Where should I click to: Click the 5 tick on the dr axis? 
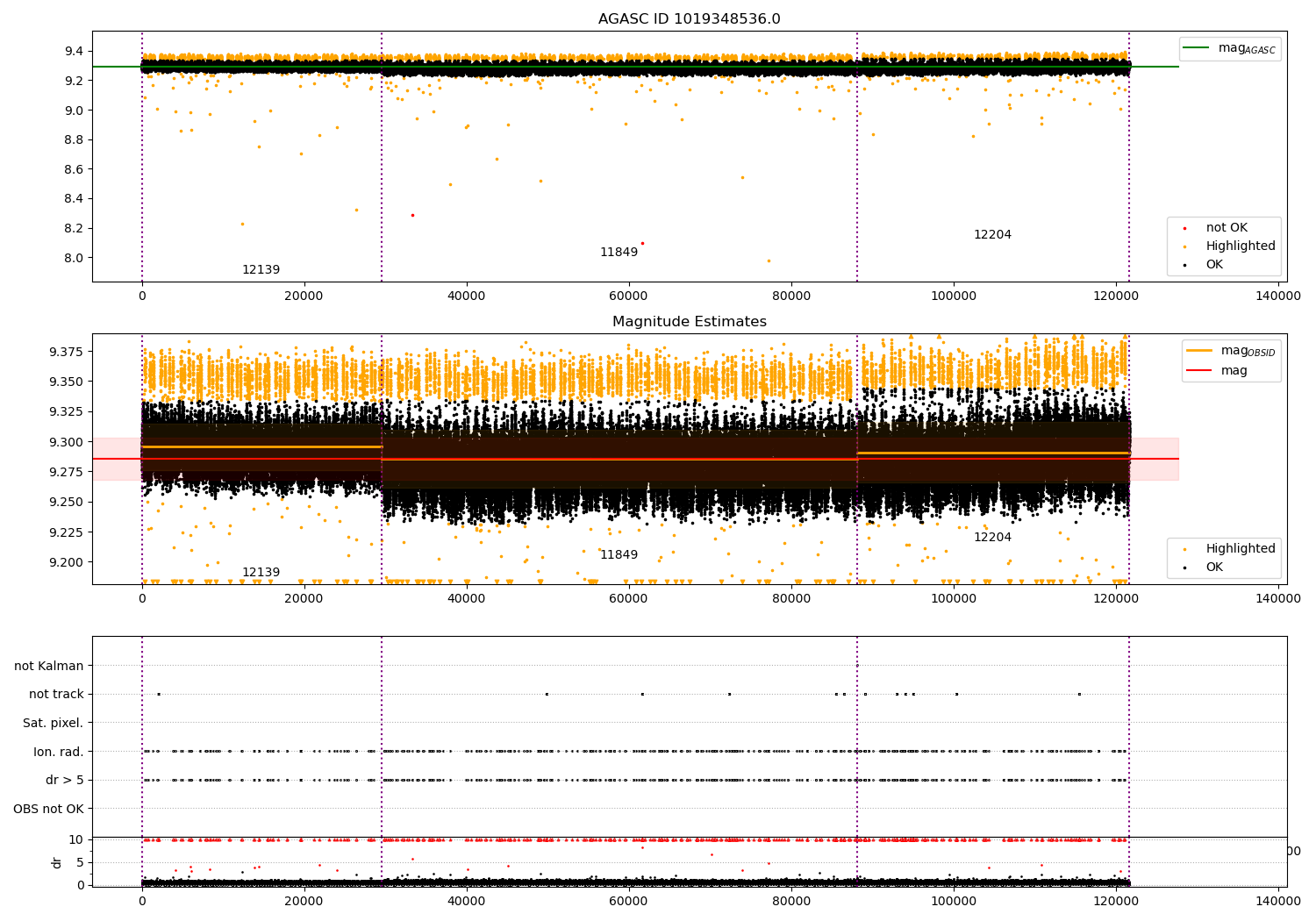(x=80, y=862)
